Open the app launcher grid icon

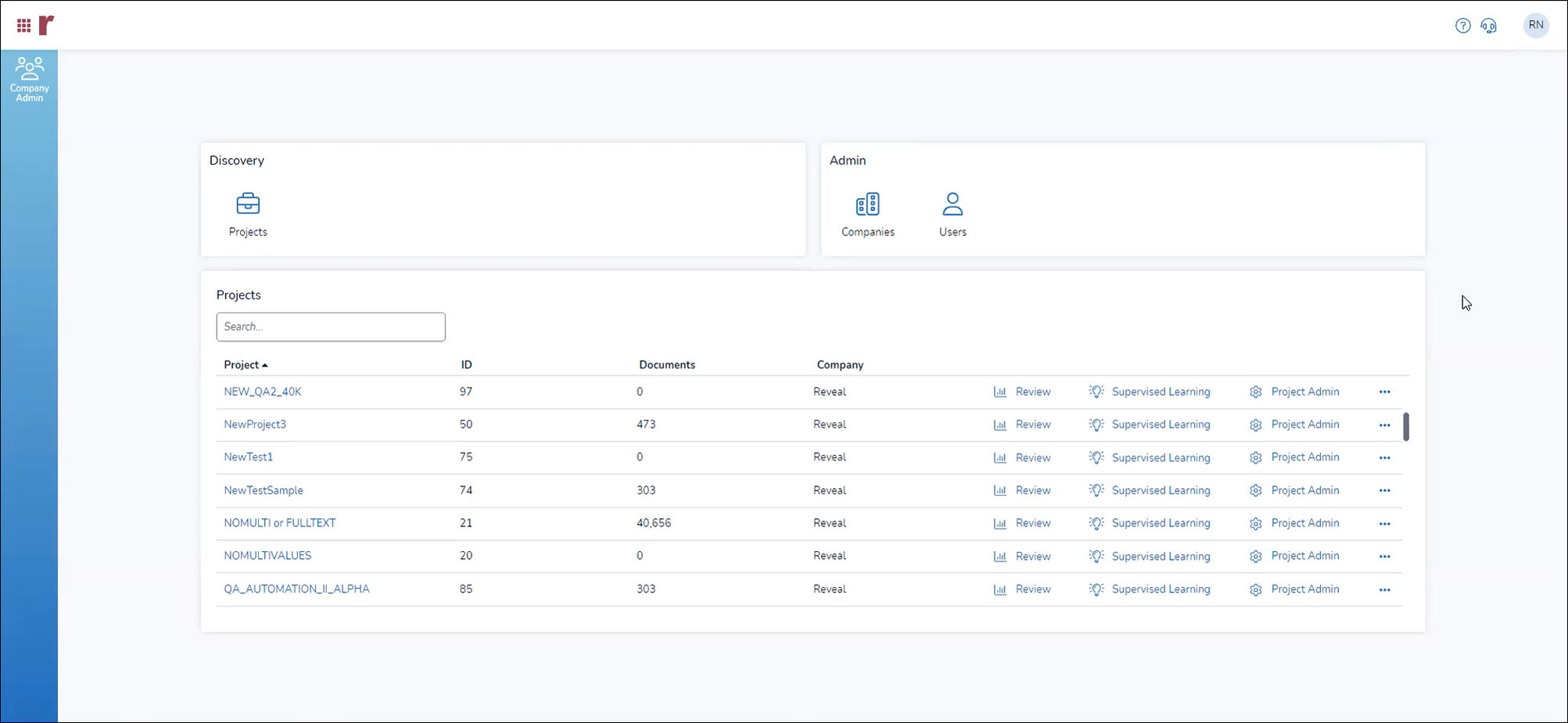22,24
